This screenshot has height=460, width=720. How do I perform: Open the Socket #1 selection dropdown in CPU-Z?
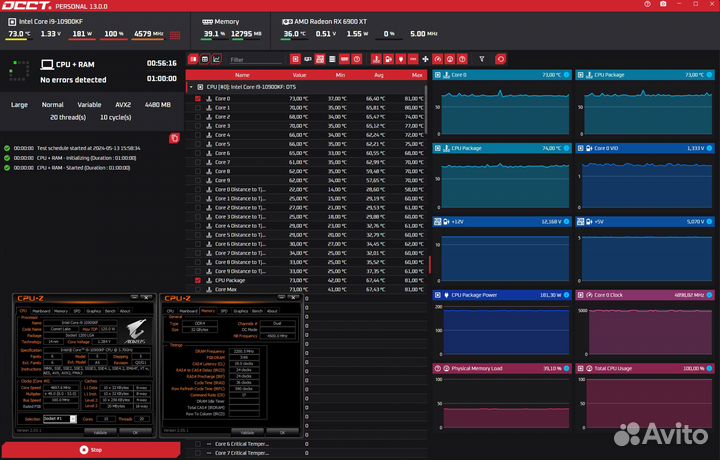tap(72, 418)
